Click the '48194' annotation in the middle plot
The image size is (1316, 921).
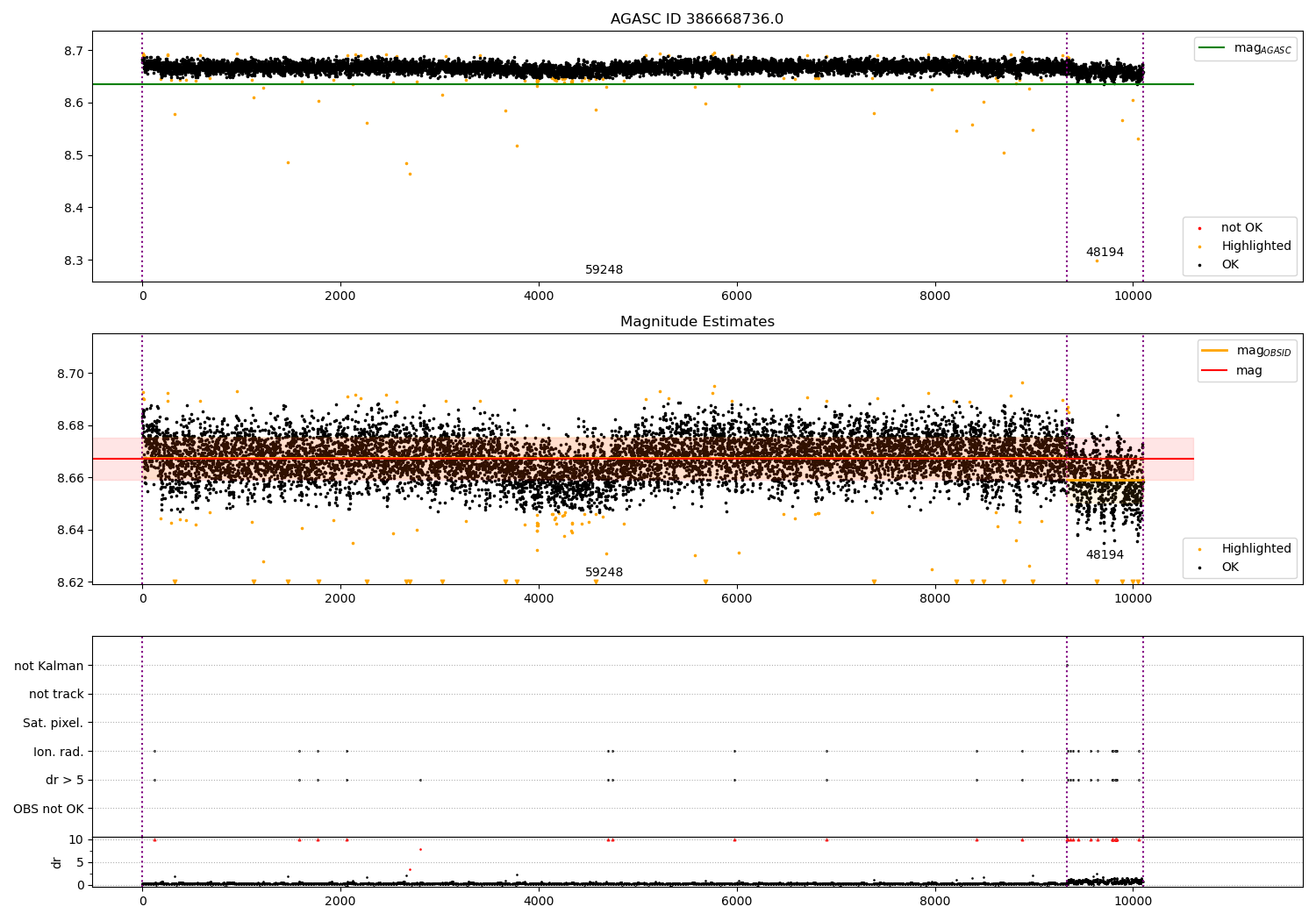1105,555
